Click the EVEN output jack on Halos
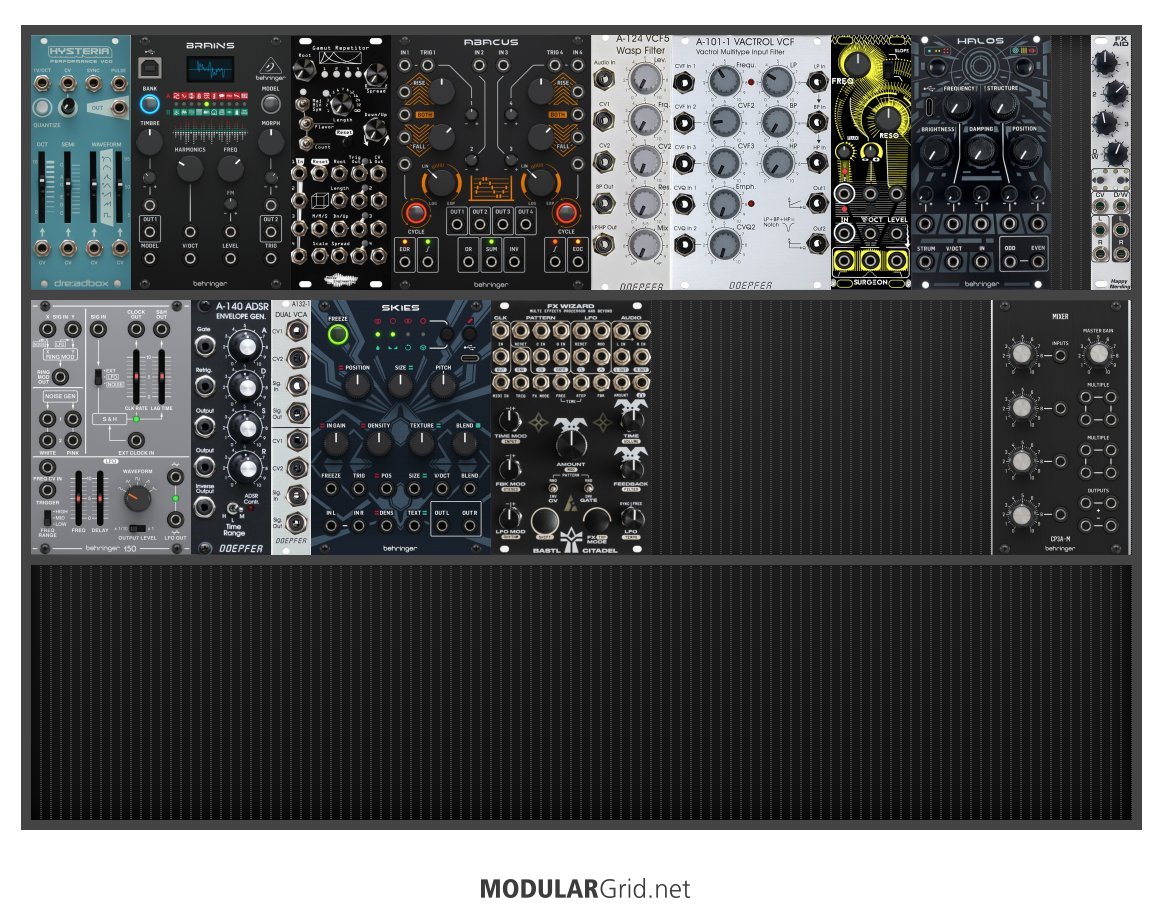Screen dimensions: 1172x910 [1037, 262]
